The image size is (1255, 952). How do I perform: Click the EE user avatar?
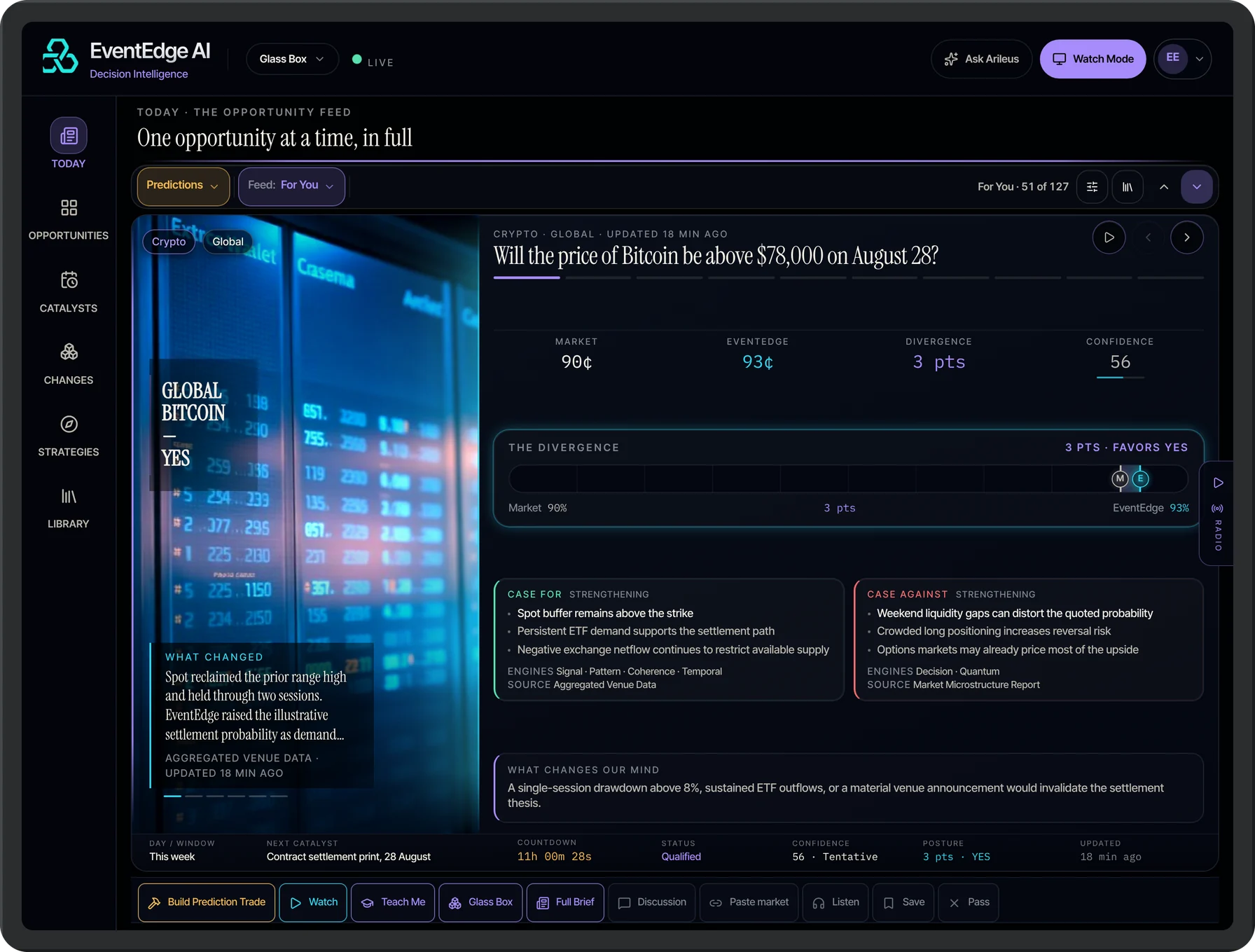(1173, 58)
